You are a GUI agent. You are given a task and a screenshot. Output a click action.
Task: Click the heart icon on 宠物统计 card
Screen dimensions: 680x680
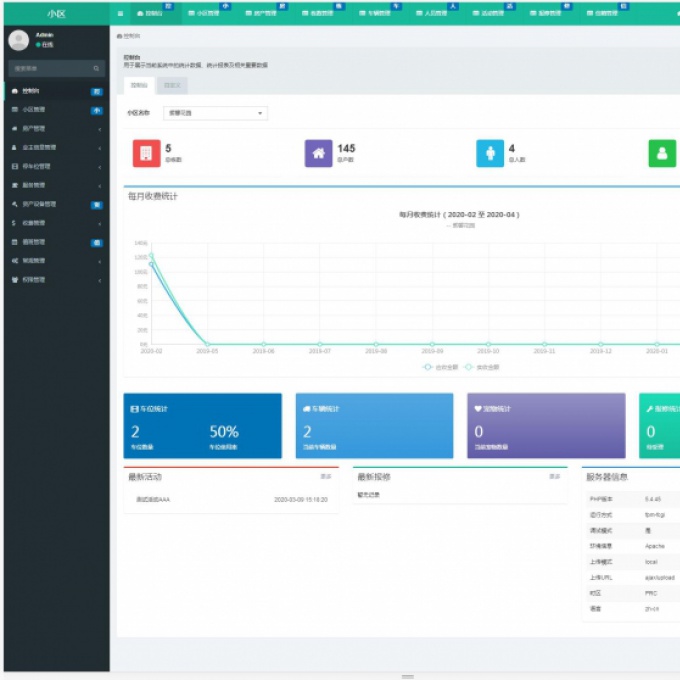pyautogui.click(x=478, y=409)
